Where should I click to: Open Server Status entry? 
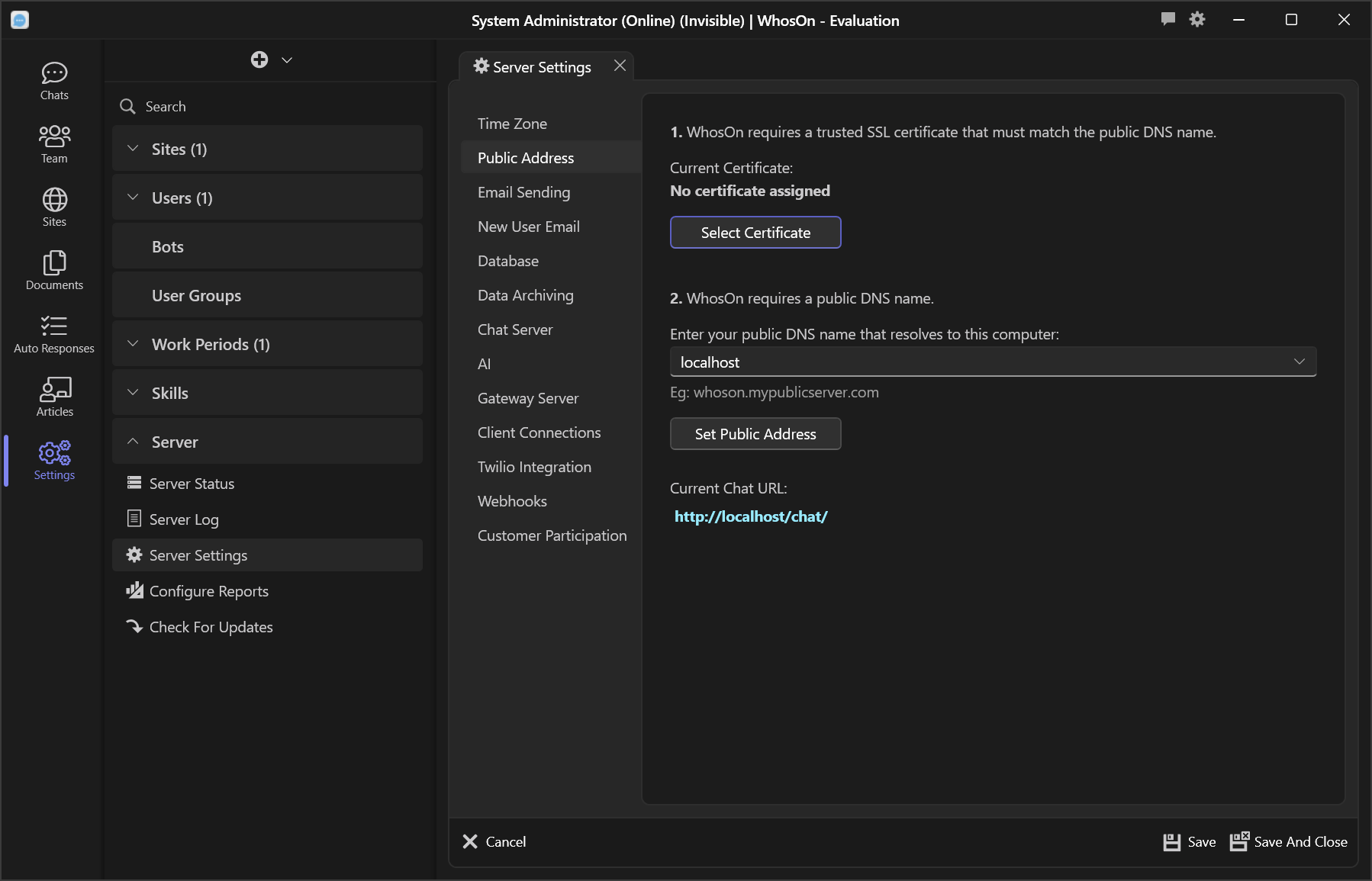(267, 484)
